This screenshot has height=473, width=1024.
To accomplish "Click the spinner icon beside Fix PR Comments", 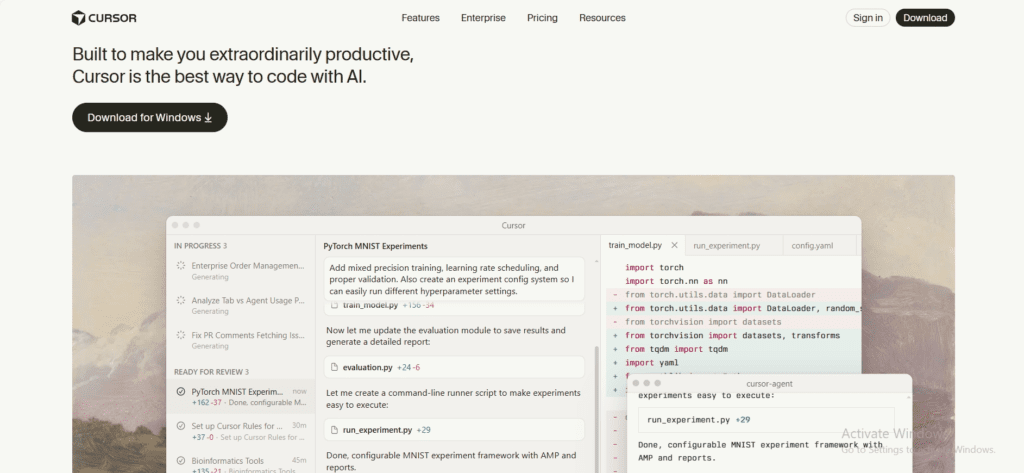I will point(180,335).
